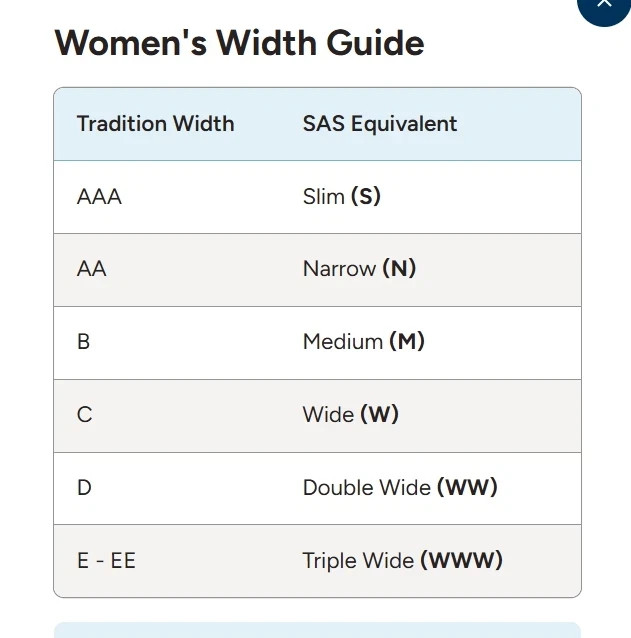Click the bold (M) abbreviation

coord(407,341)
